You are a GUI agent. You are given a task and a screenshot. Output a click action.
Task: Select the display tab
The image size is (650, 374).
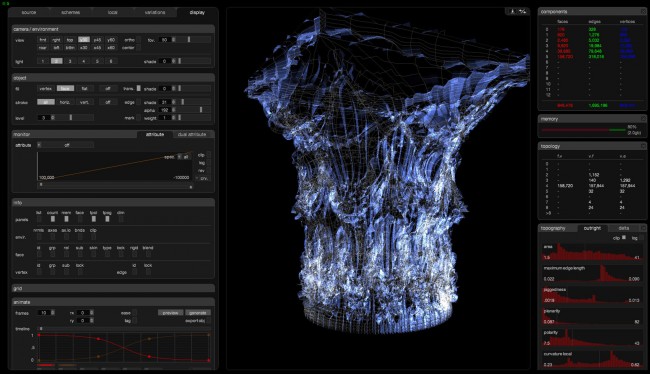197,12
